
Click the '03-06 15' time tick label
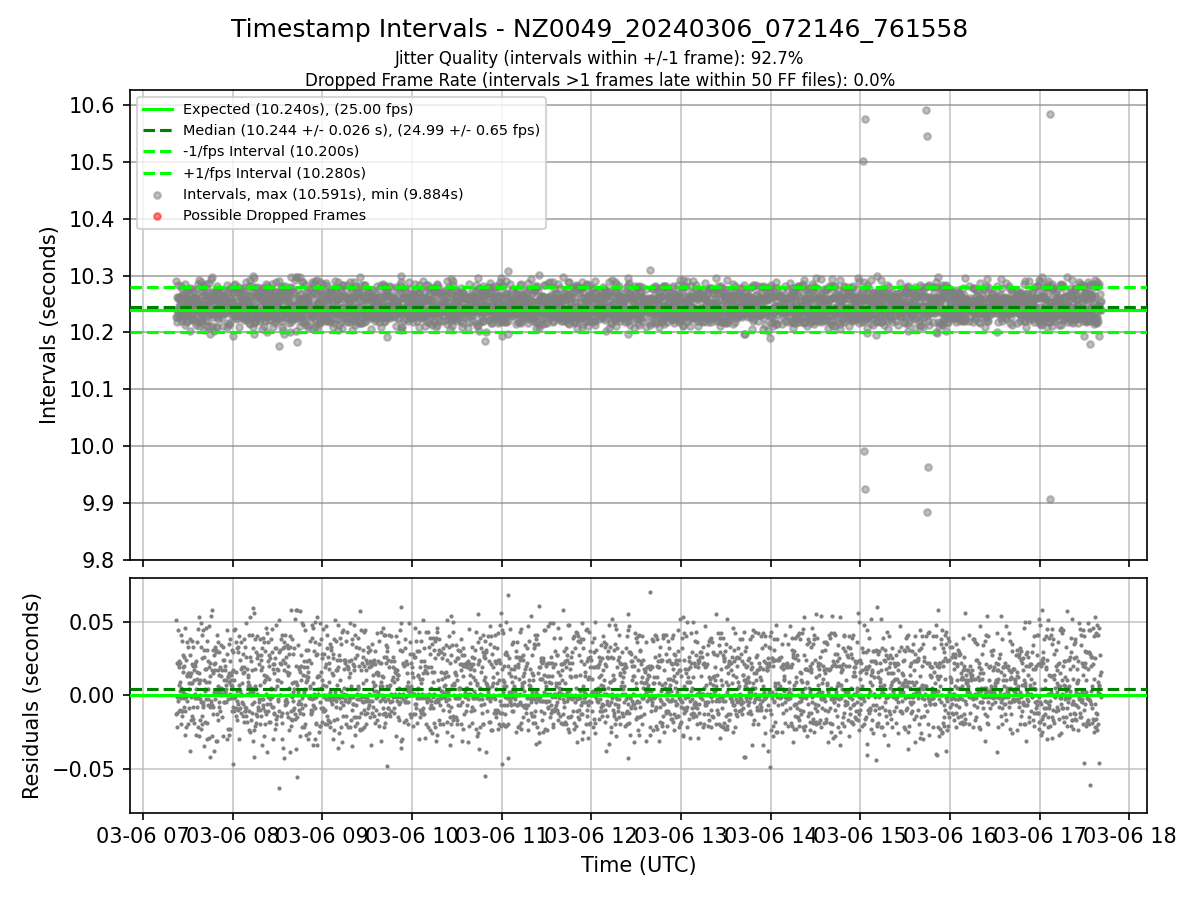[860, 834]
